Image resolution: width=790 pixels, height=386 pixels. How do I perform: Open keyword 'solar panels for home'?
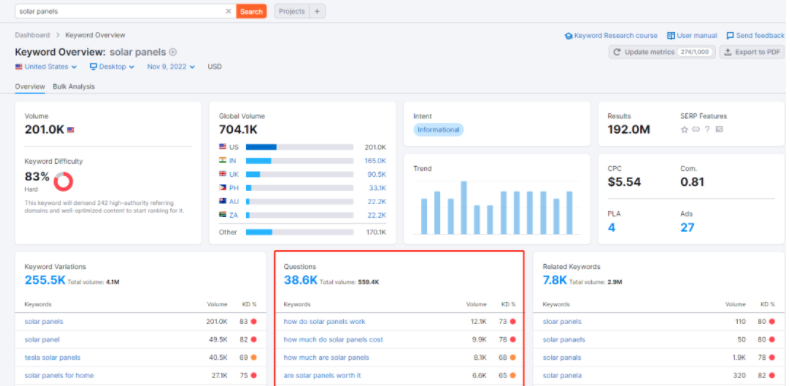point(59,375)
